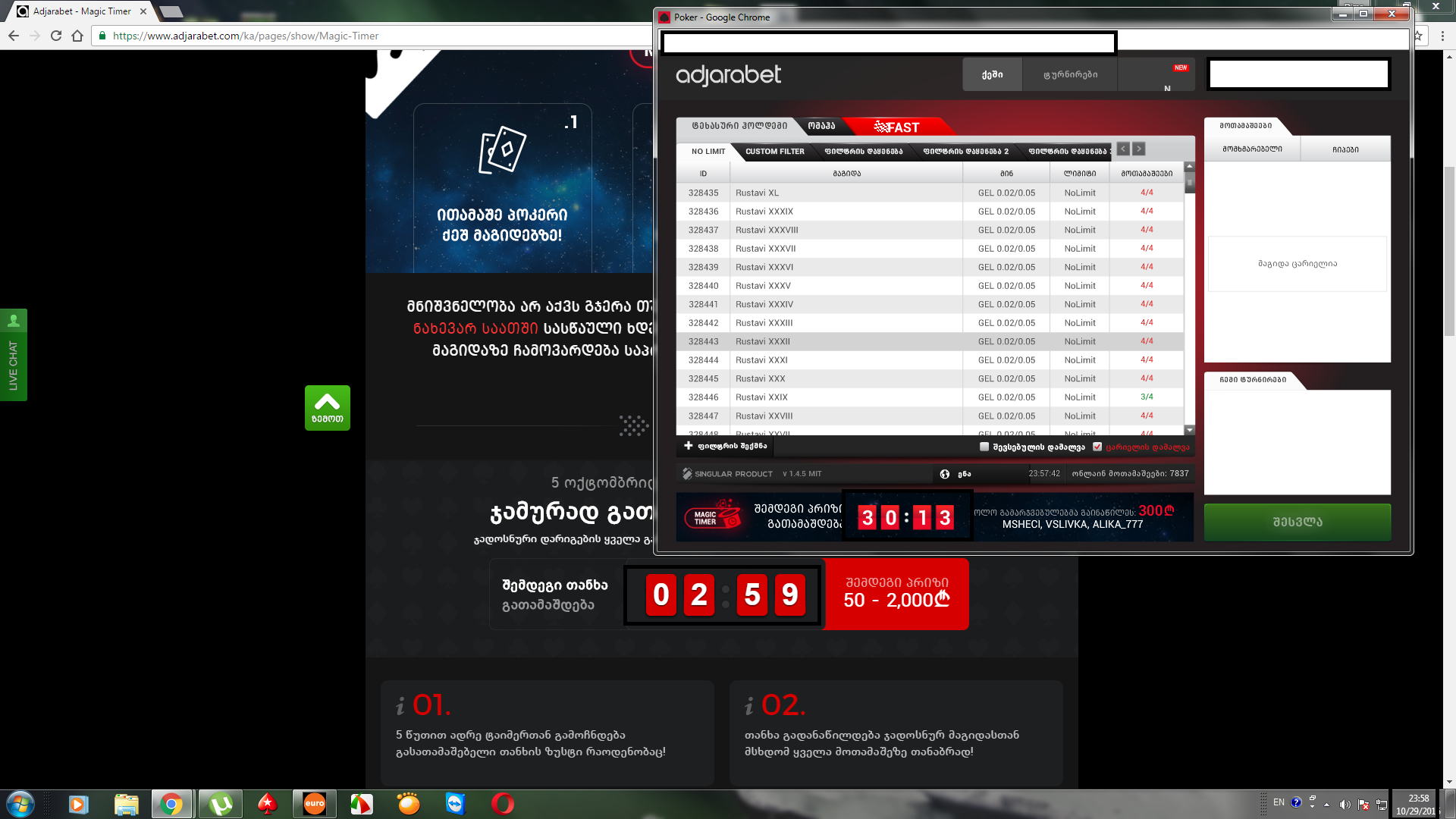Open the Live Chat side tab
1456x819 pixels.
click(13, 355)
